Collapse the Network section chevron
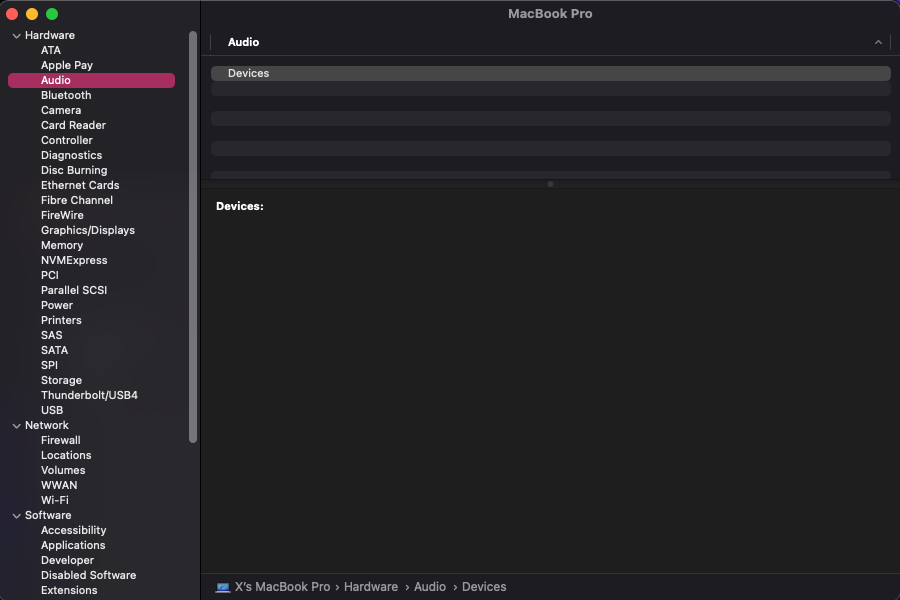Image resolution: width=900 pixels, height=600 pixels. click(x=17, y=425)
